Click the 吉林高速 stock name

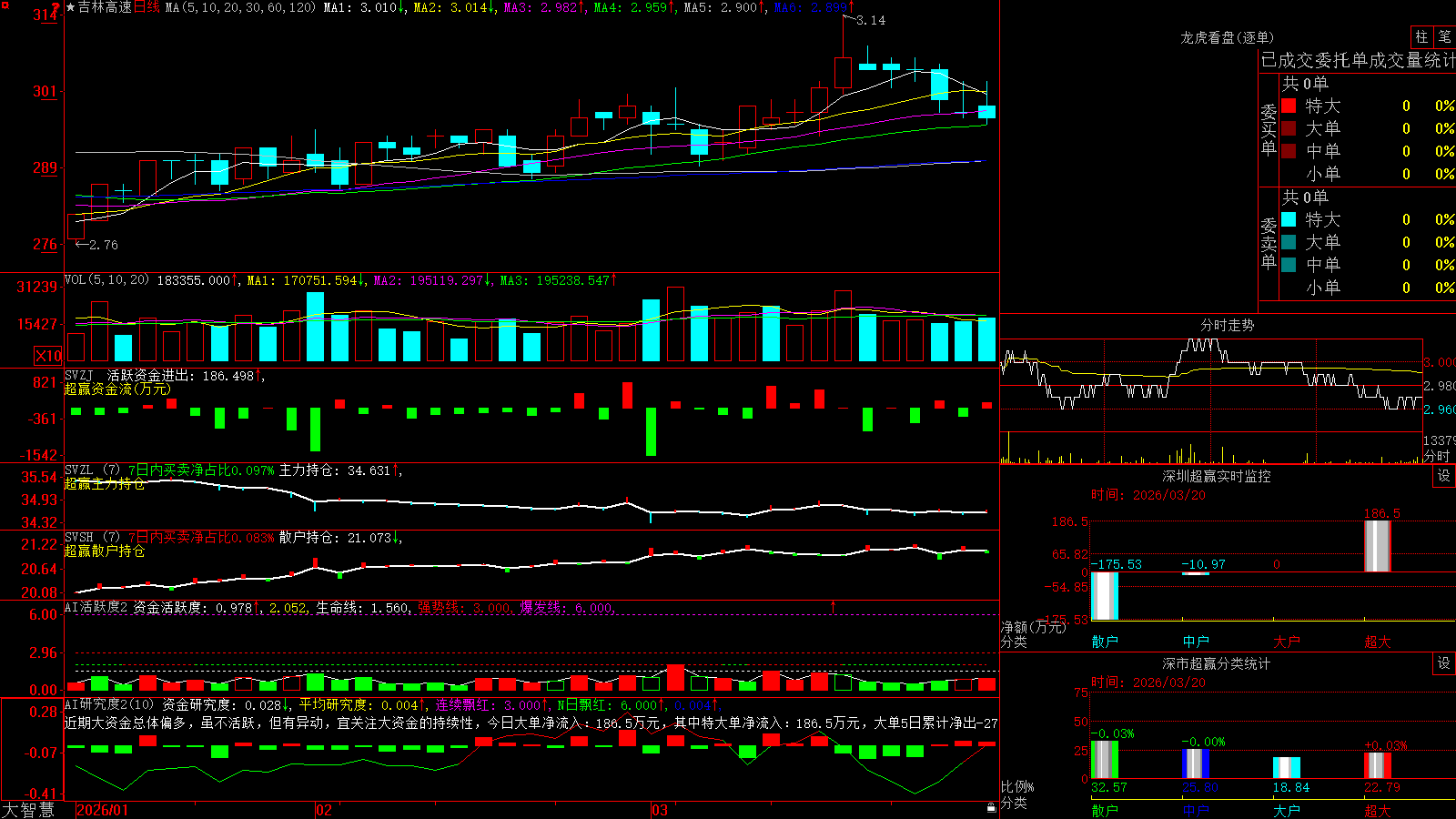point(105,7)
